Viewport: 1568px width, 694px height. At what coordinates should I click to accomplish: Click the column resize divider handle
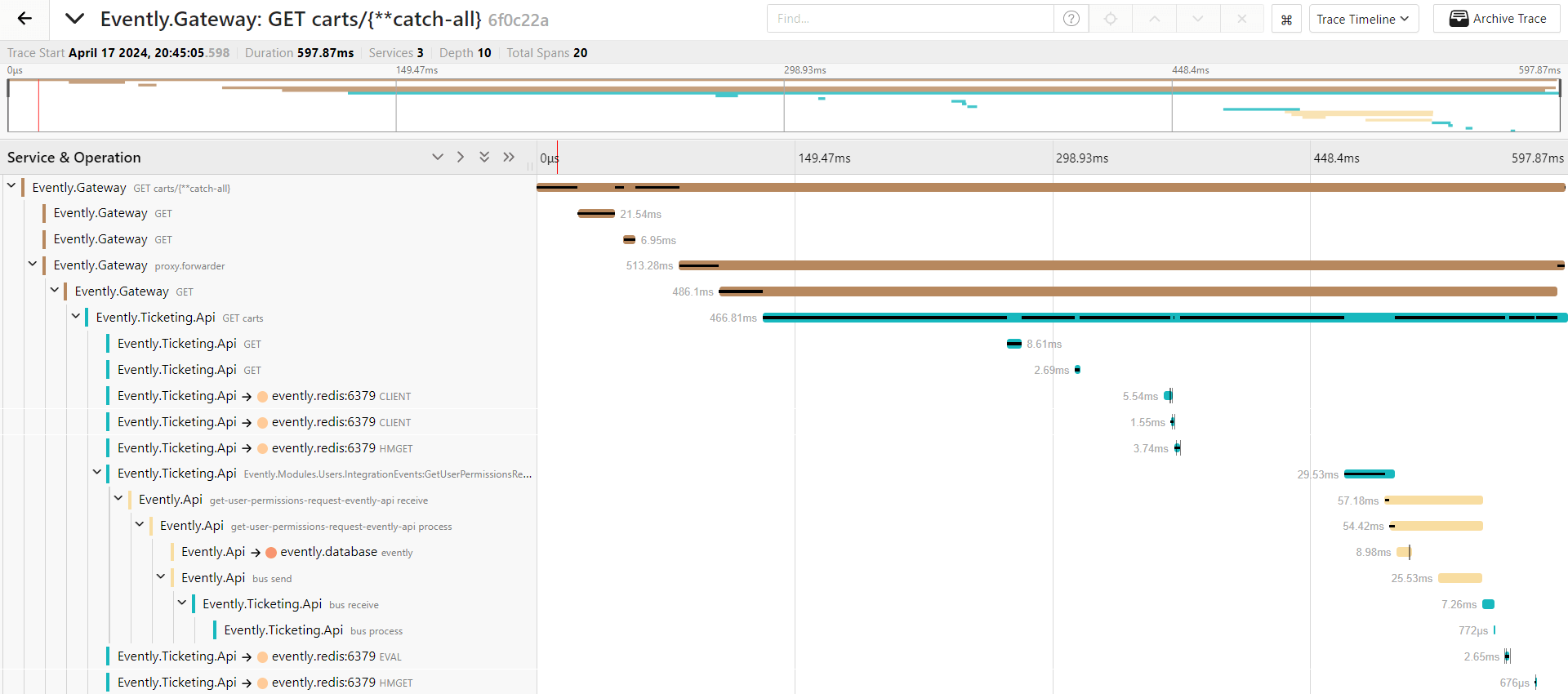530,166
